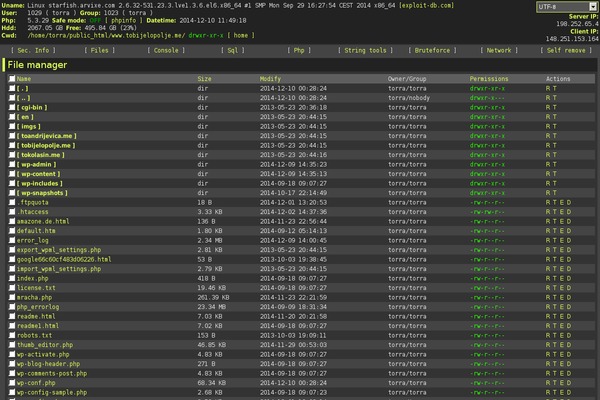Open php_errorlog file
The width and height of the screenshot is (600, 400).
[38, 307]
